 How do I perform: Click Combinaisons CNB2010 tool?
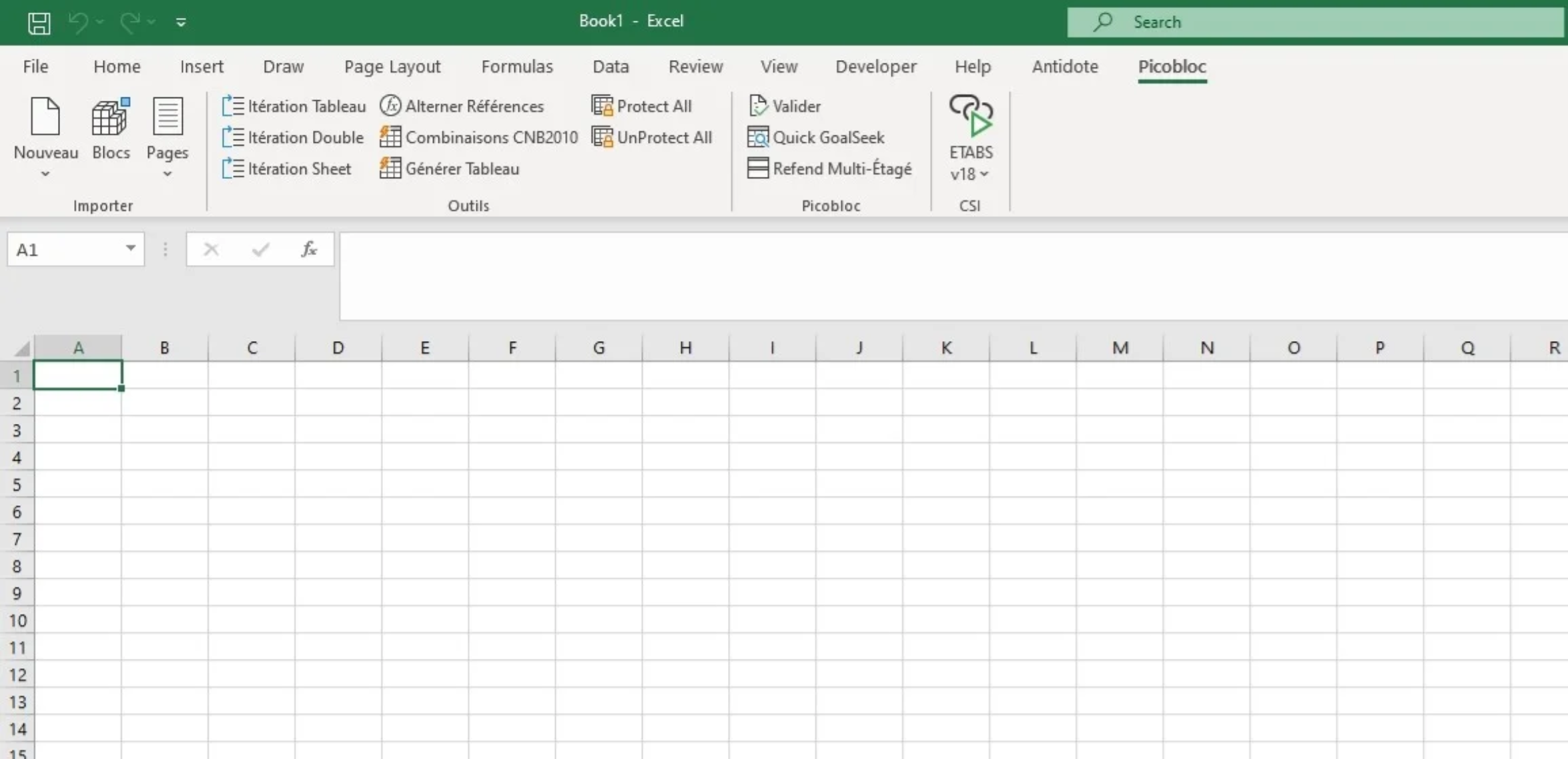(479, 138)
